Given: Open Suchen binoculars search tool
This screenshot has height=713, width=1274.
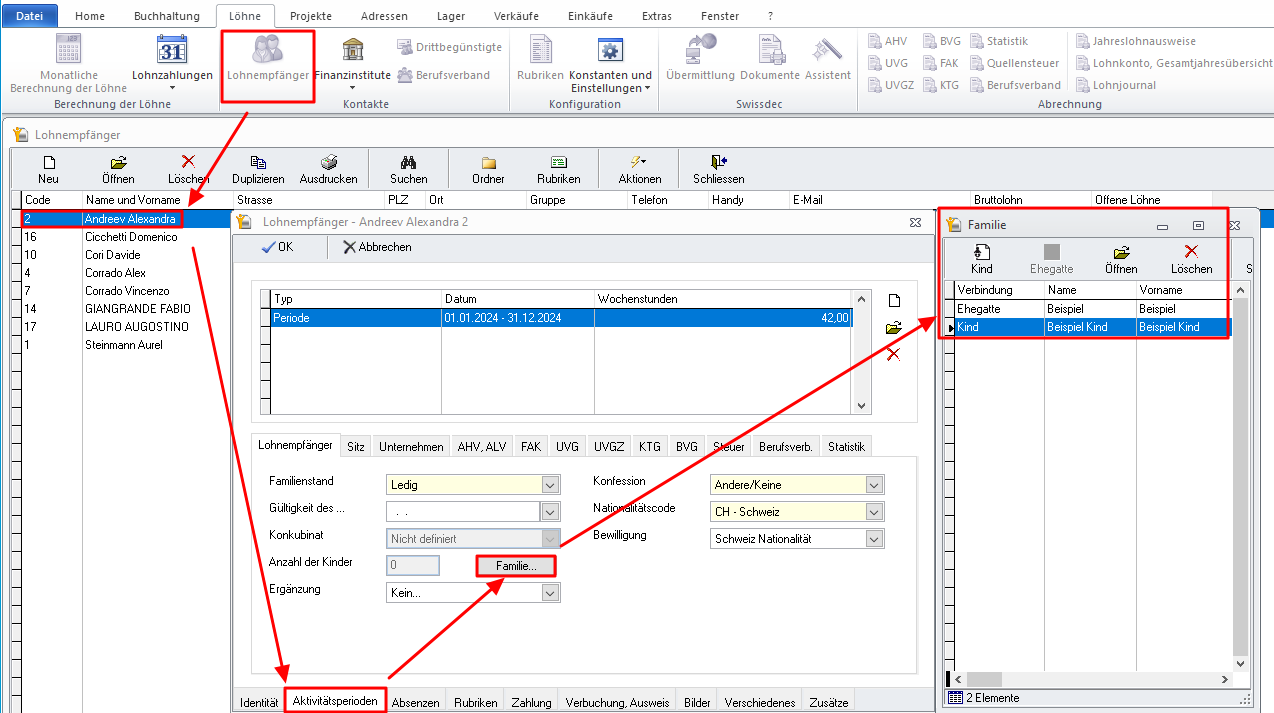Looking at the screenshot, I should pos(408,170).
